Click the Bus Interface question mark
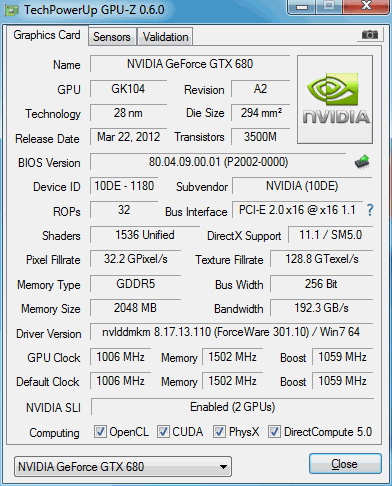This screenshot has width=392, height=486. click(x=370, y=210)
